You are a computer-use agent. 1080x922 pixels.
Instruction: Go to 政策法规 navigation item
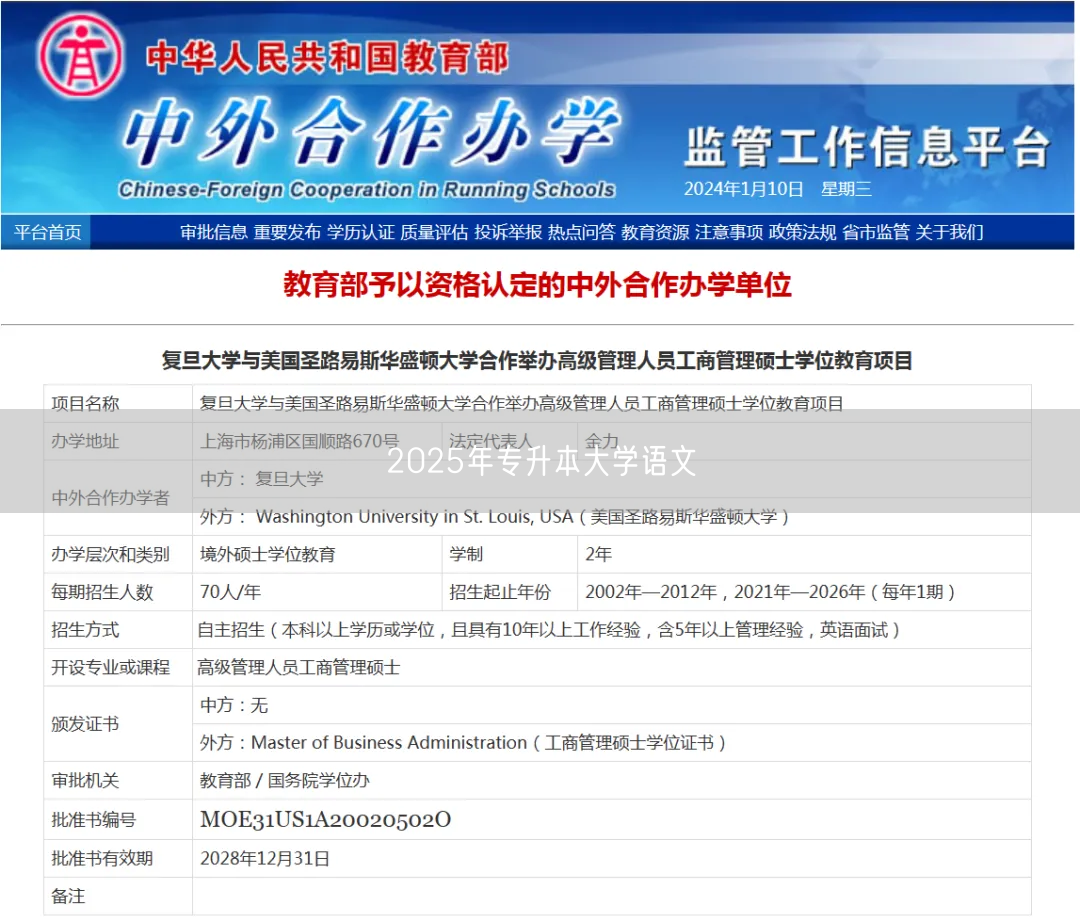click(802, 232)
